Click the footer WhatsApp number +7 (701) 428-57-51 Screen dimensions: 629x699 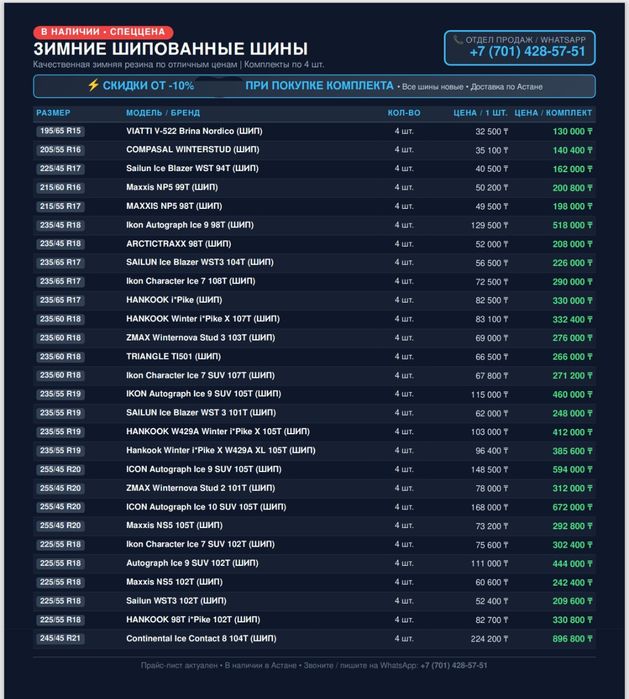pyautogui.click(x=454, y=665)
